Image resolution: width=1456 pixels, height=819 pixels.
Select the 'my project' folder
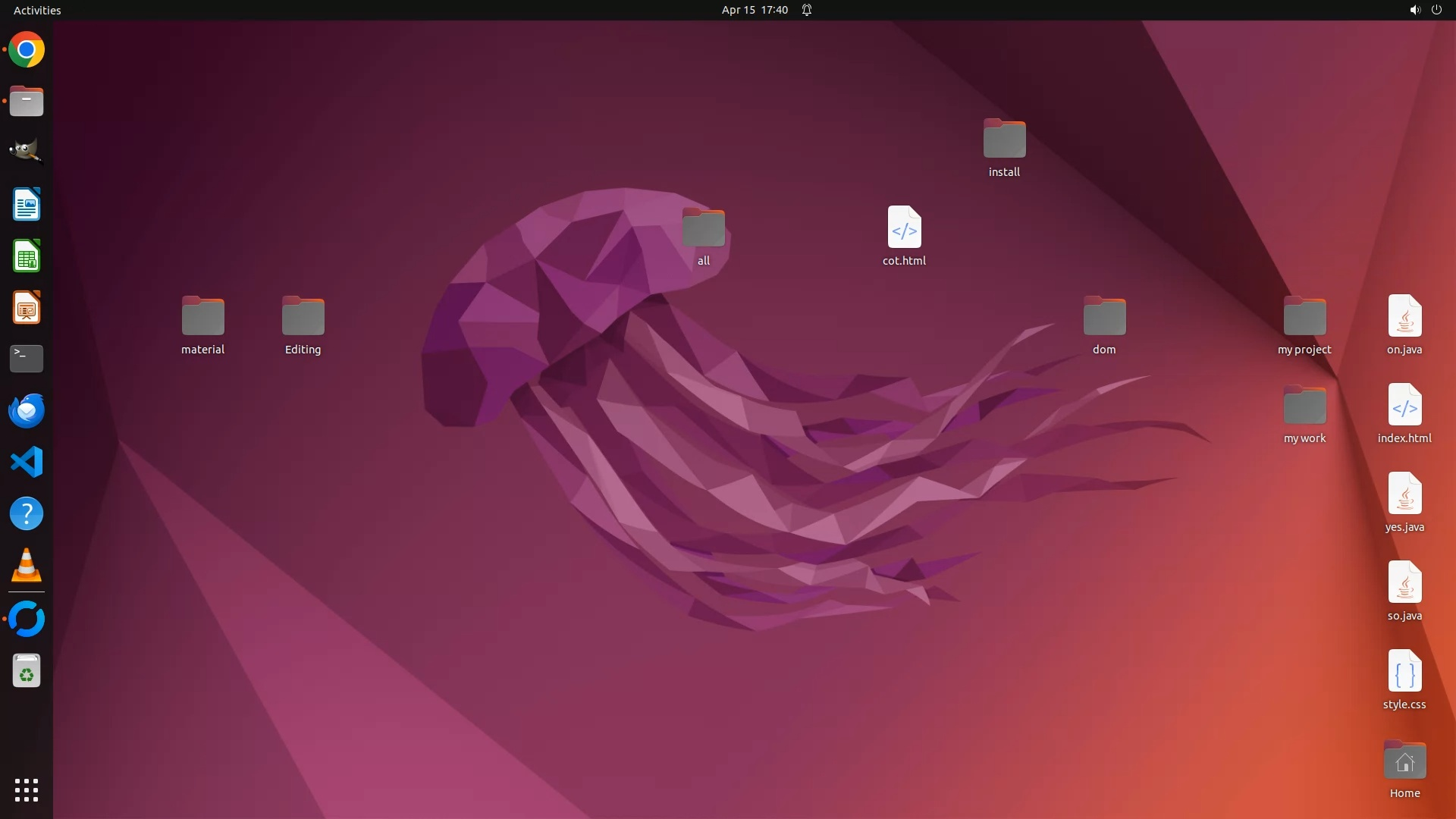click(1304, 317)
